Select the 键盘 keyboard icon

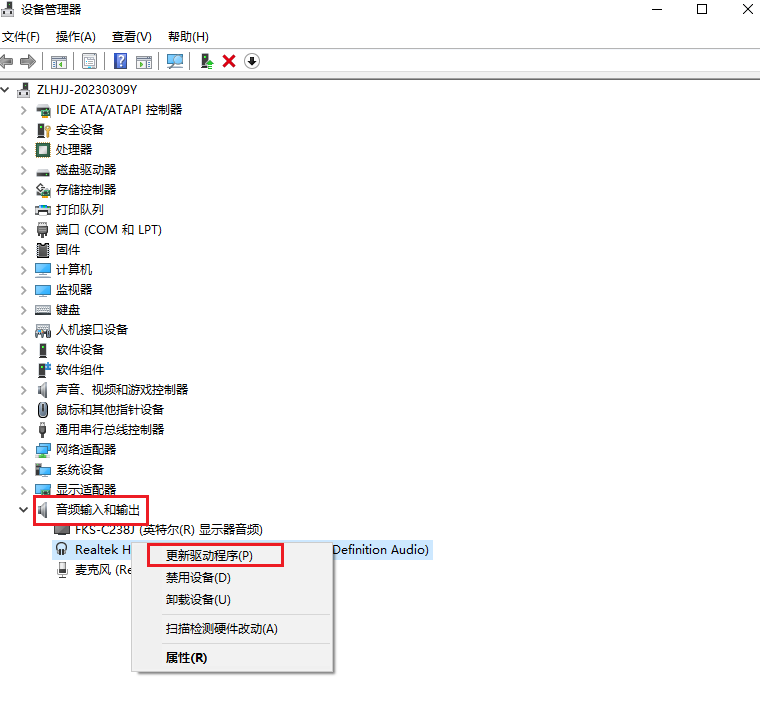coord(43,310)
